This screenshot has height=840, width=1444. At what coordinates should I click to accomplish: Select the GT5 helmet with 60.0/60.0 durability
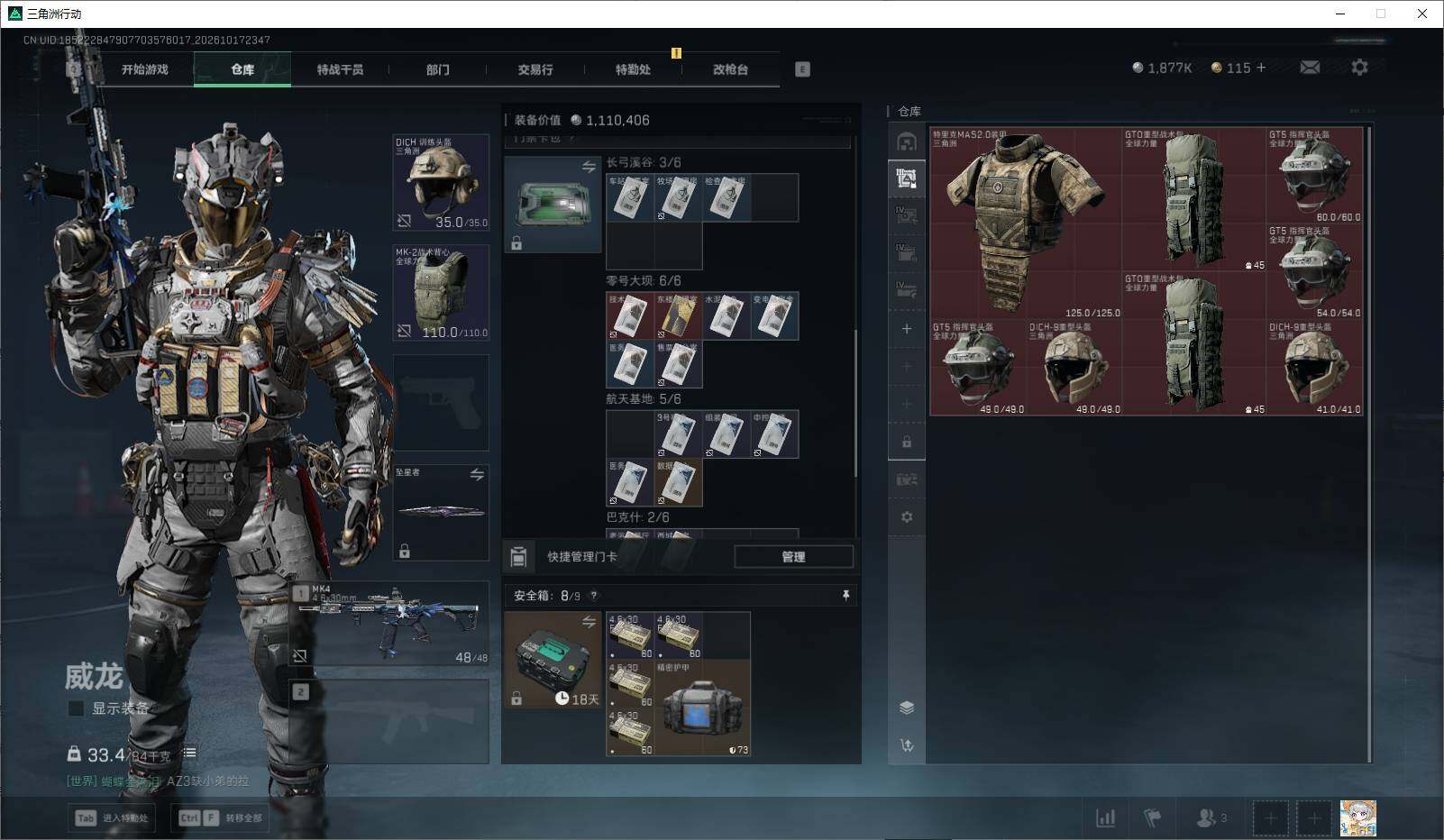[x=1315, y=176]
